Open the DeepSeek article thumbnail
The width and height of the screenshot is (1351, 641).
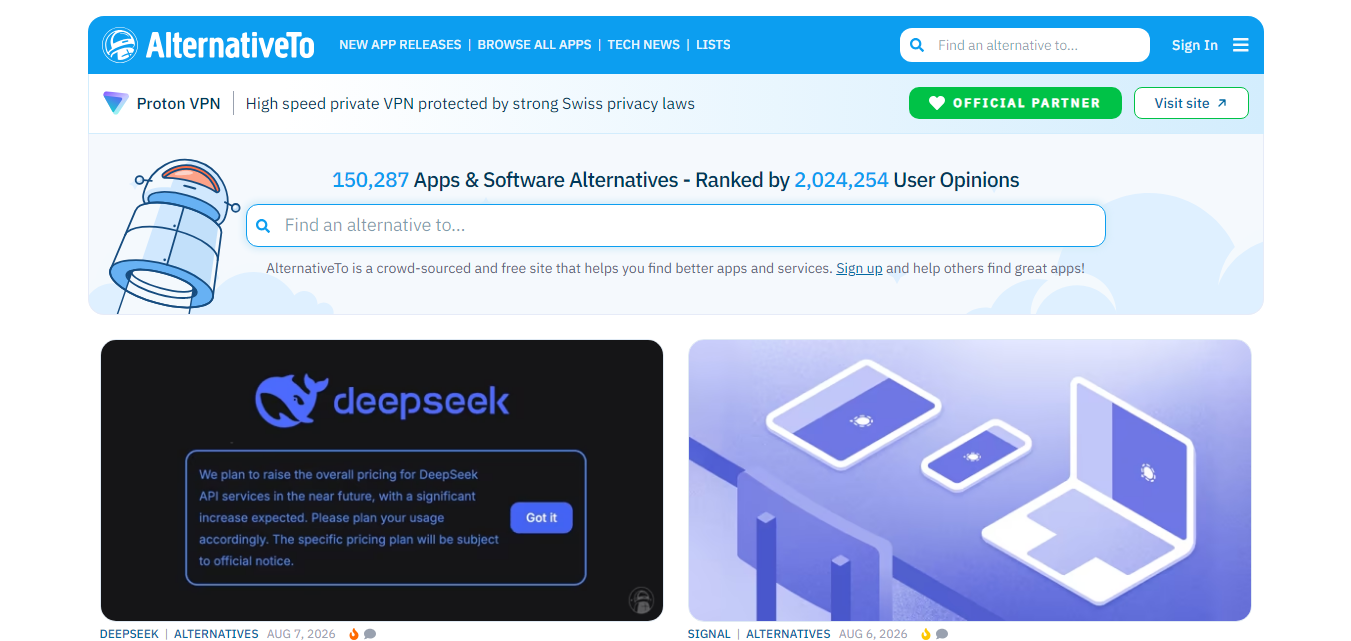pyautogui.click(x=382, y=480)
